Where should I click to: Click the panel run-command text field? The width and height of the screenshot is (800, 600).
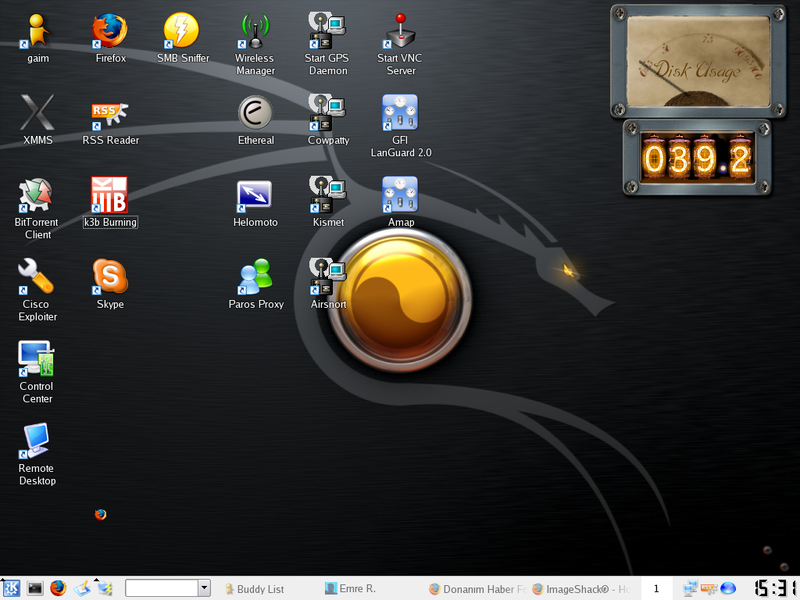pos(162,588)
